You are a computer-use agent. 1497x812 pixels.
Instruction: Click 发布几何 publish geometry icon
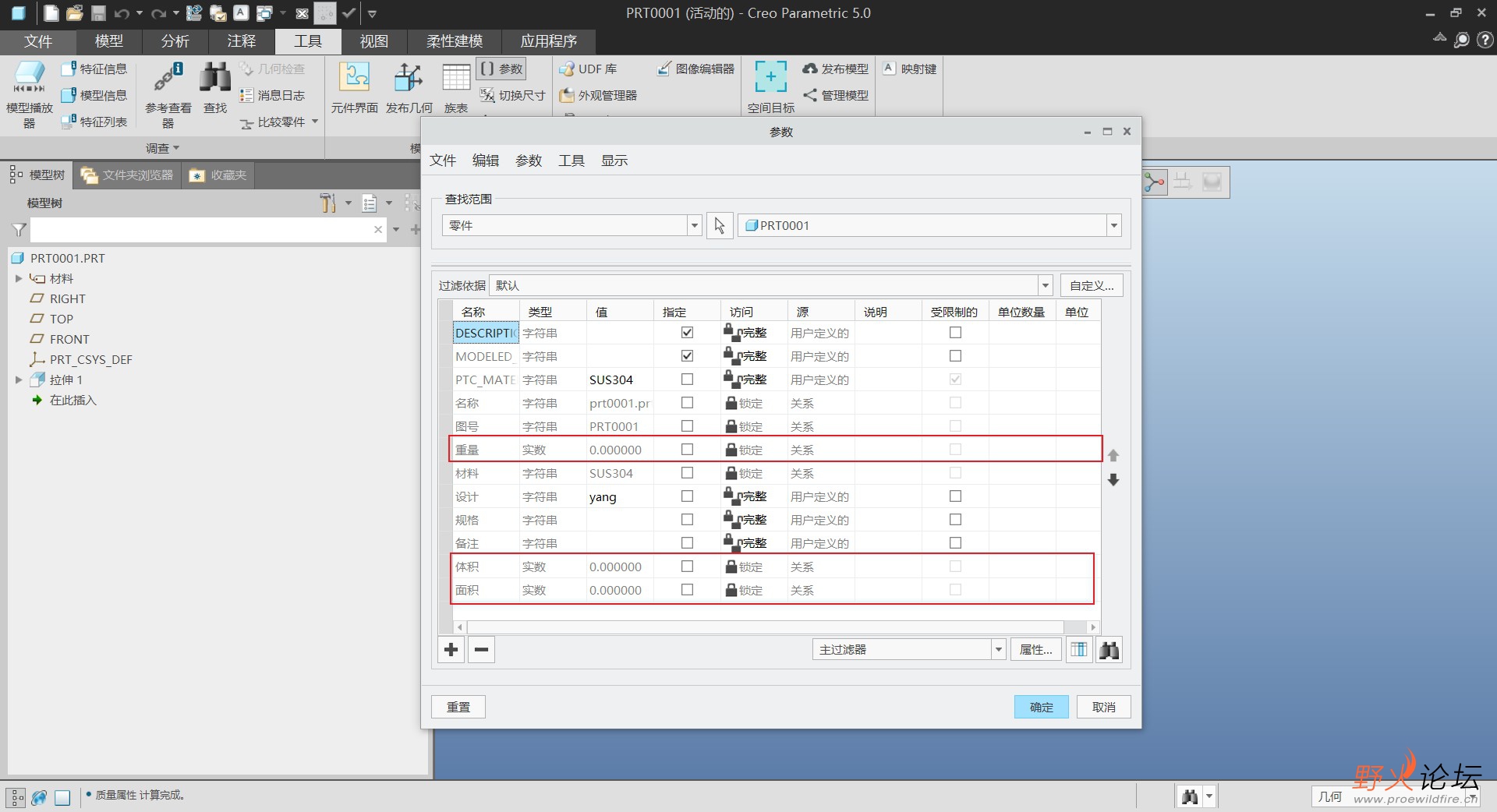409,78
